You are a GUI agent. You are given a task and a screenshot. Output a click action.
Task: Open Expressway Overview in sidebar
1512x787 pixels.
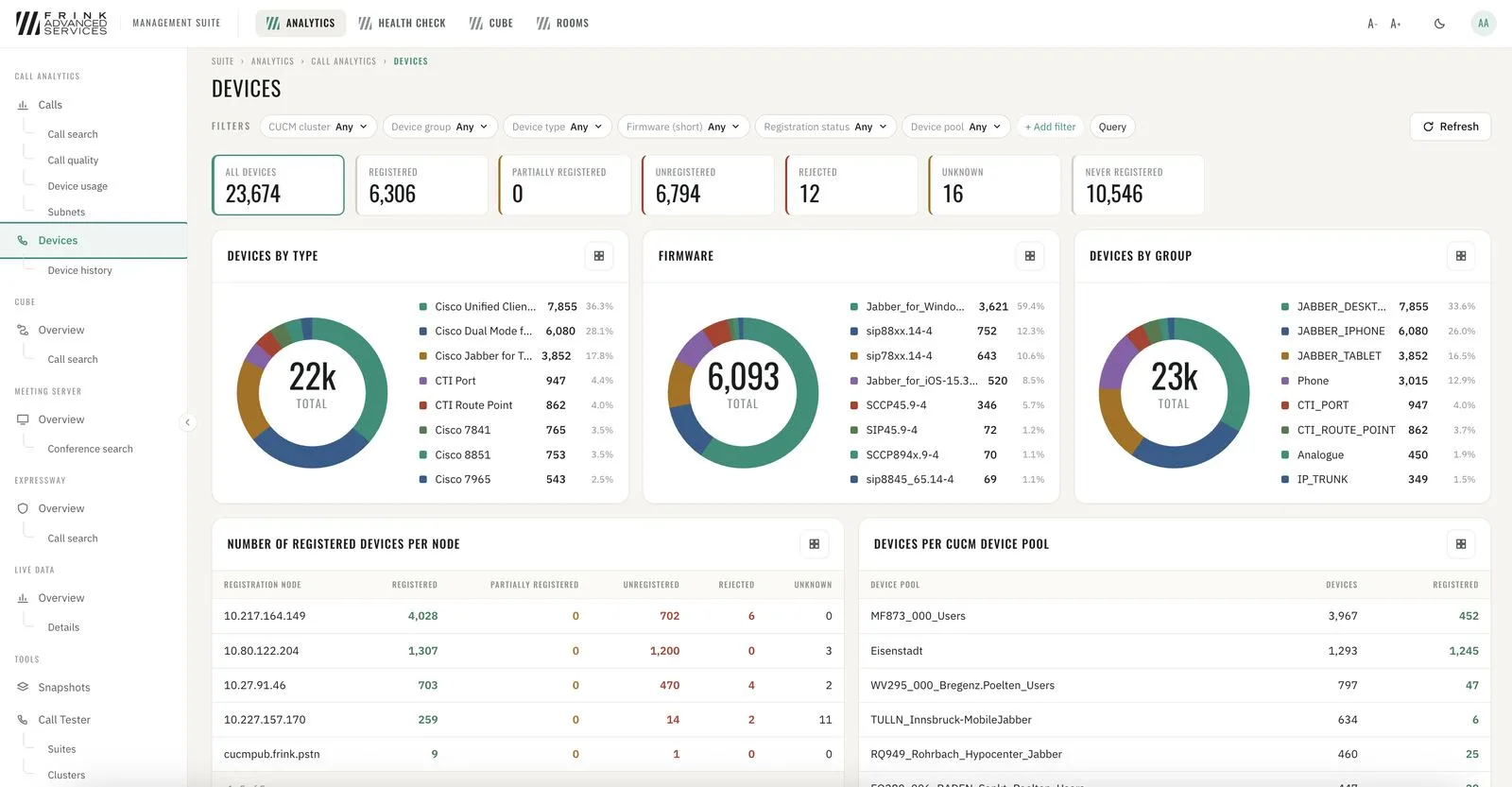point(61,508)
